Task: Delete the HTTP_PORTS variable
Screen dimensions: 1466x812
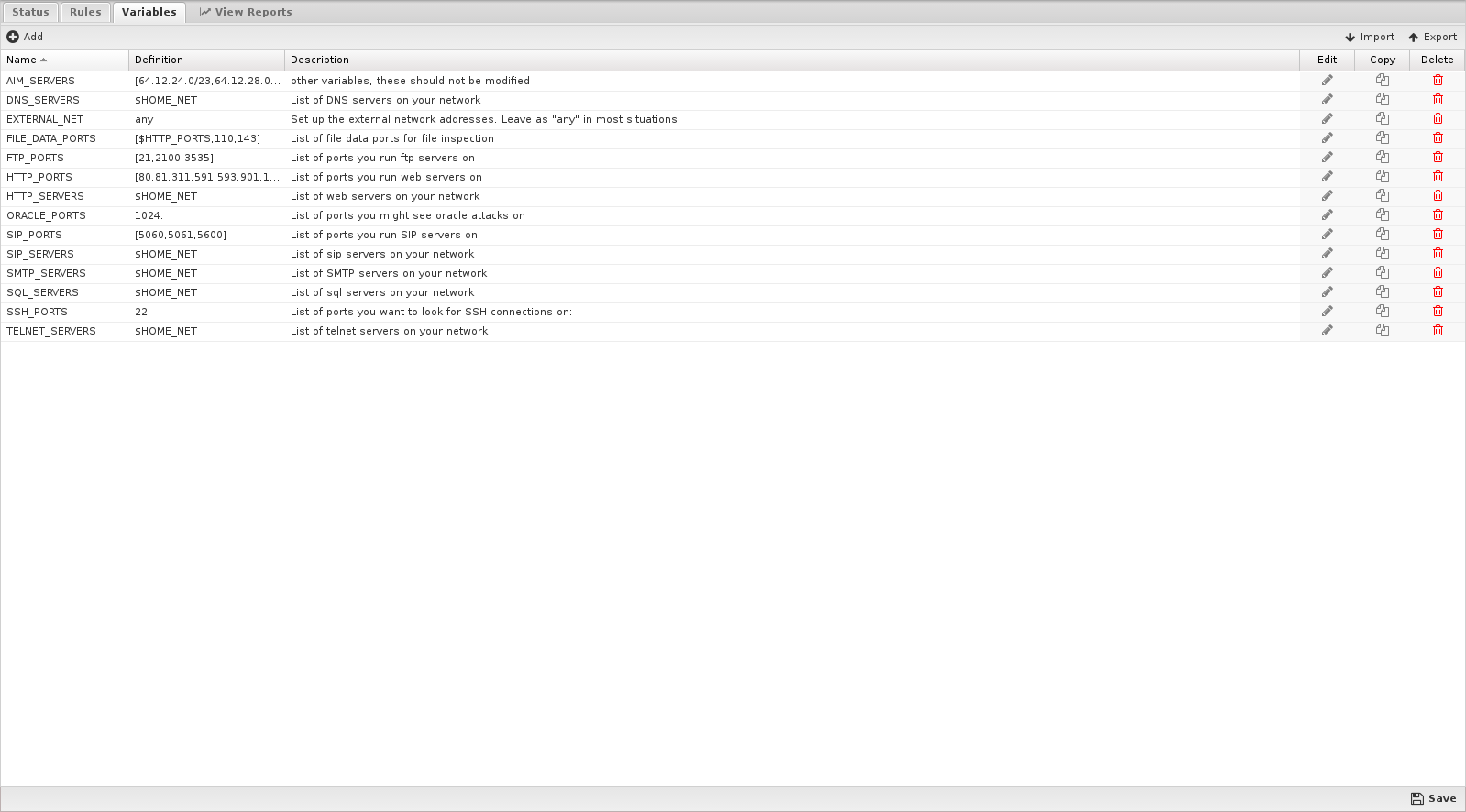Action: click(1438, 177)
